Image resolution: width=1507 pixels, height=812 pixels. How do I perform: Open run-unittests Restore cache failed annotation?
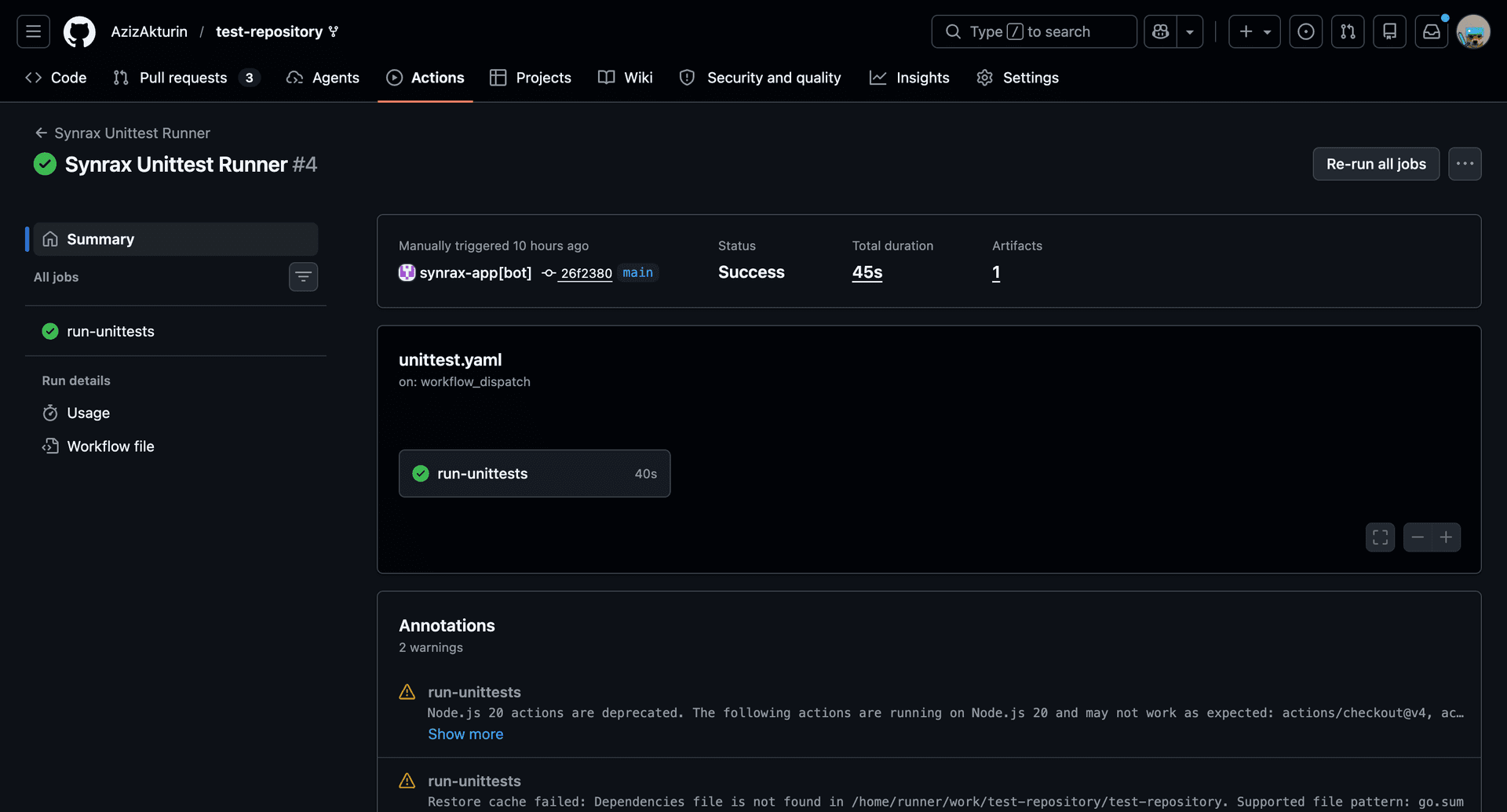(x=474, y=781)
